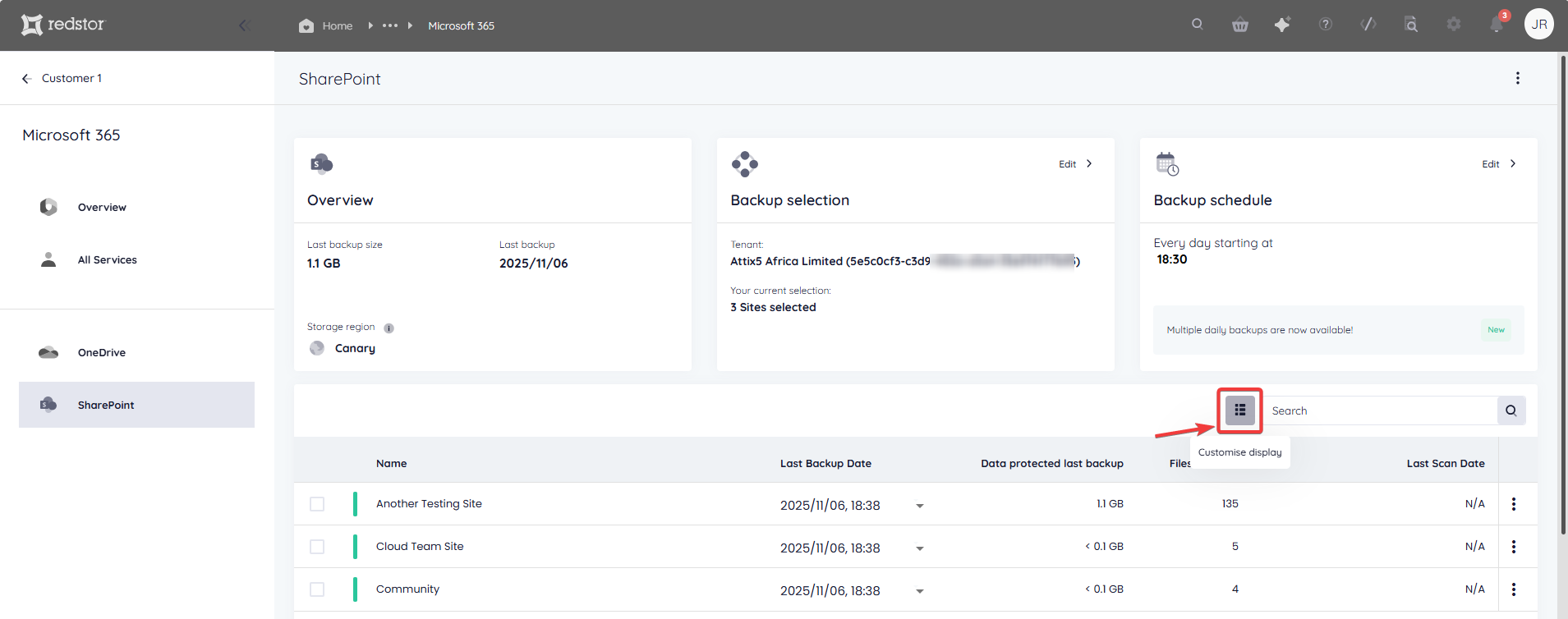Click the New badge
Screen dimensions: 1568x619
click(1496, 330)
